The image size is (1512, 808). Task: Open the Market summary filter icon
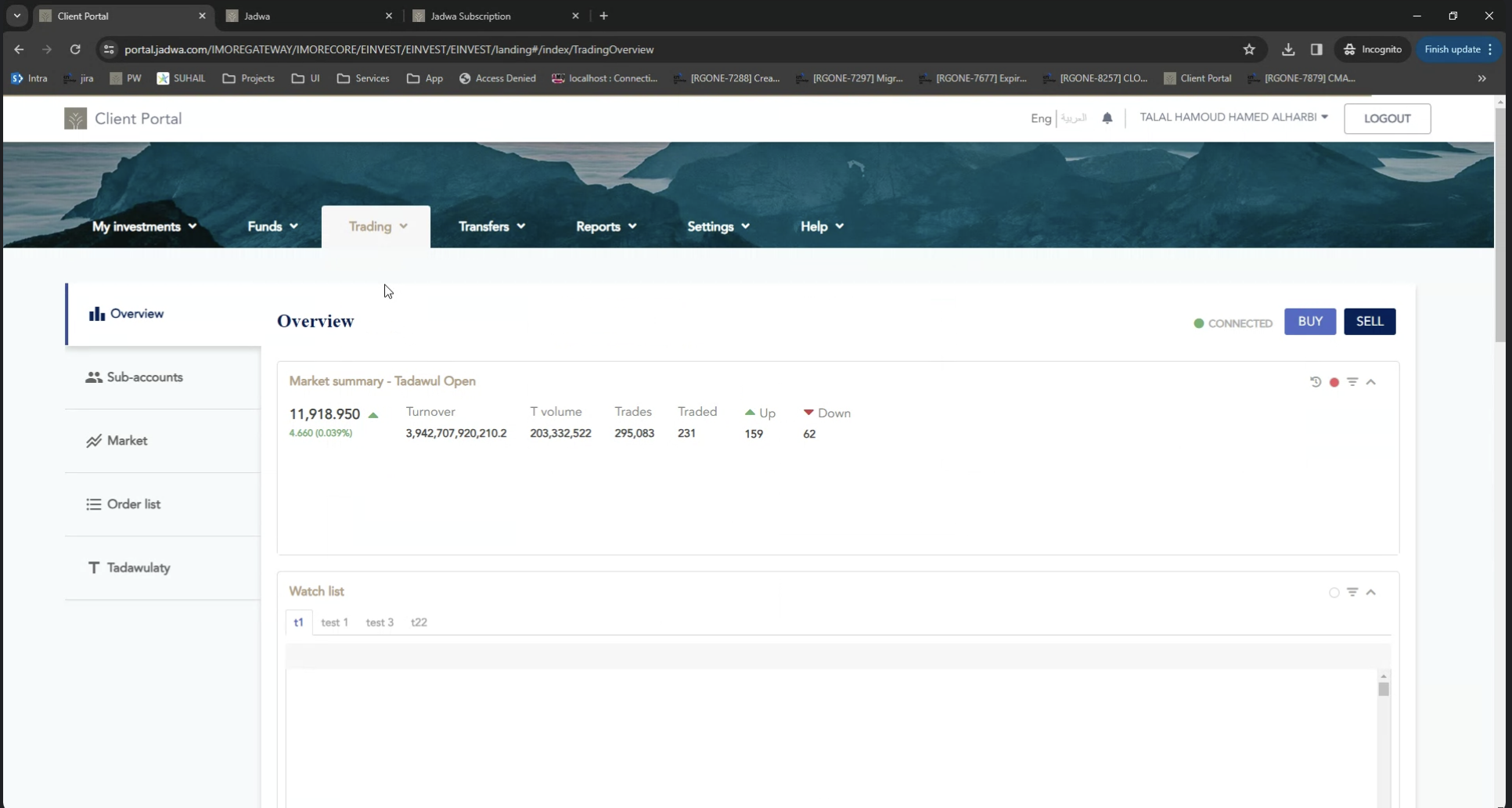pyautogui.click(x=1352, y=382)
